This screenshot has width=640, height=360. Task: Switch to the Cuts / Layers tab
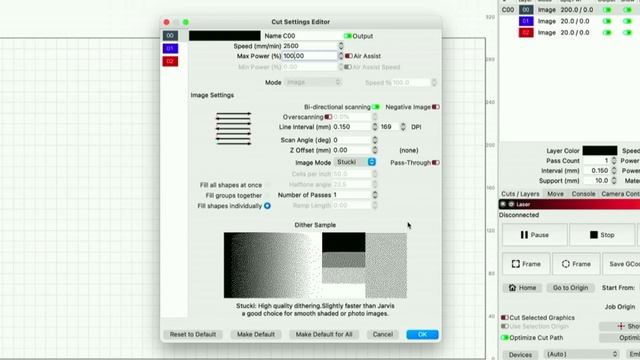[520, 194]
